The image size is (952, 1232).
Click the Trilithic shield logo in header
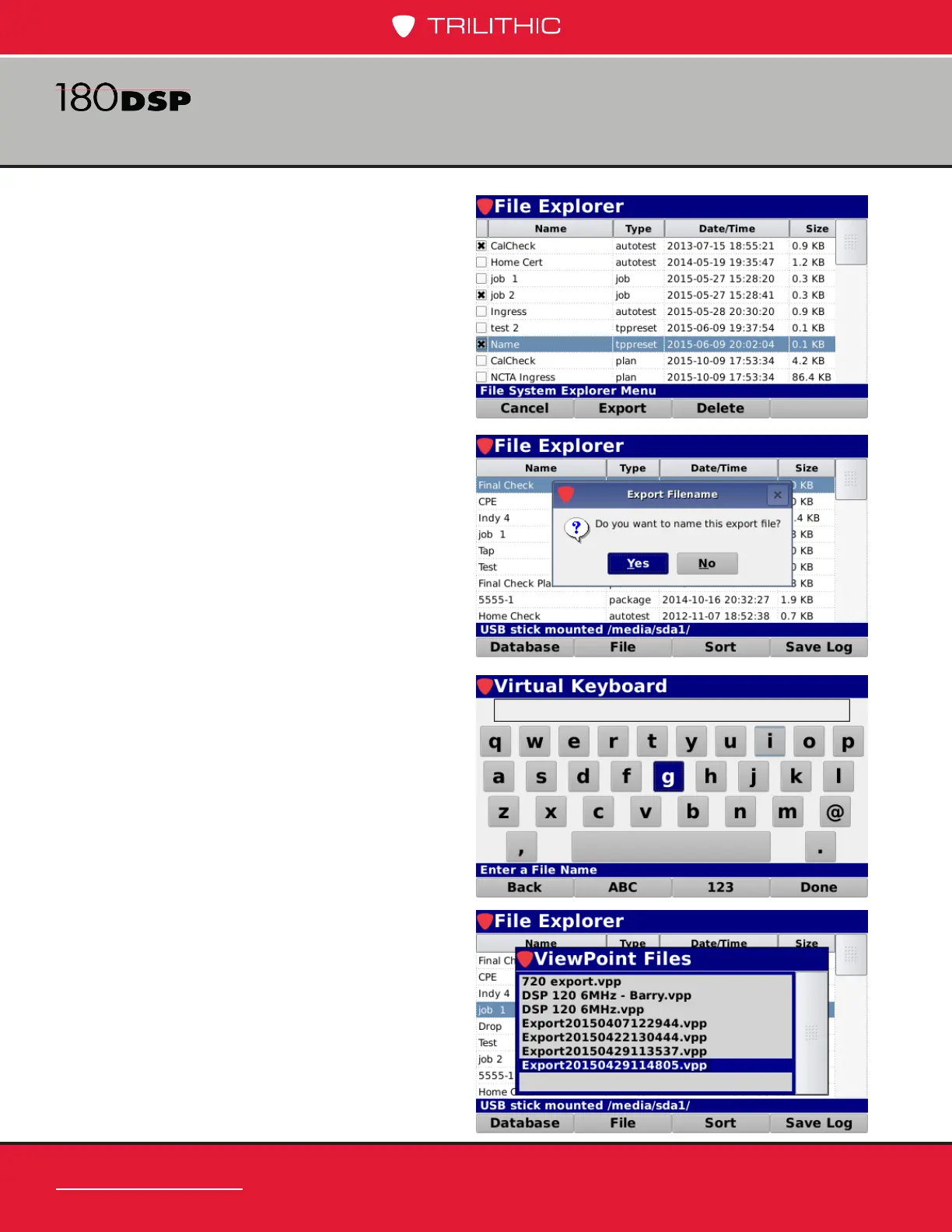[403, 26]
